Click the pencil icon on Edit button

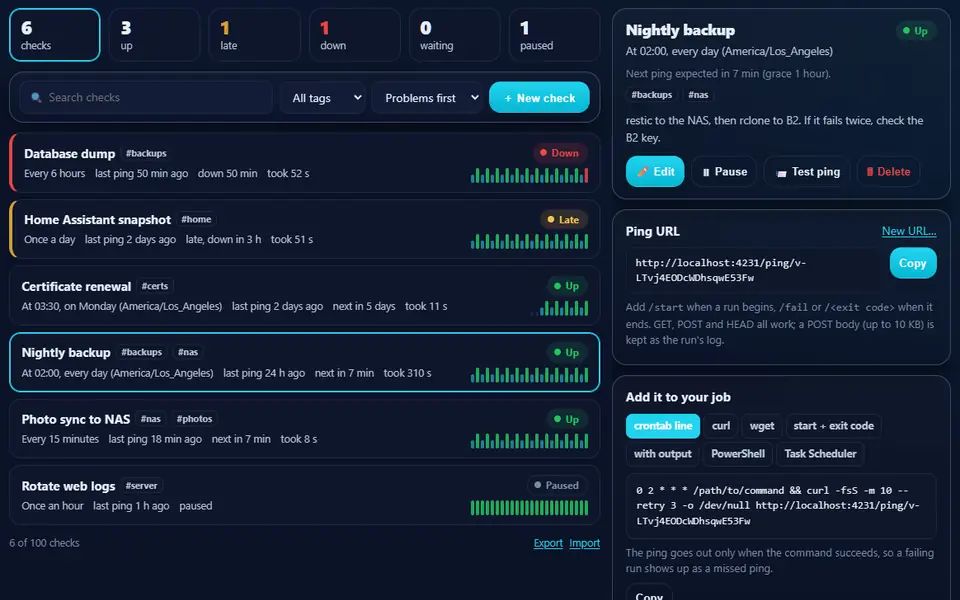pyautogui.click(x=642, y=172)
